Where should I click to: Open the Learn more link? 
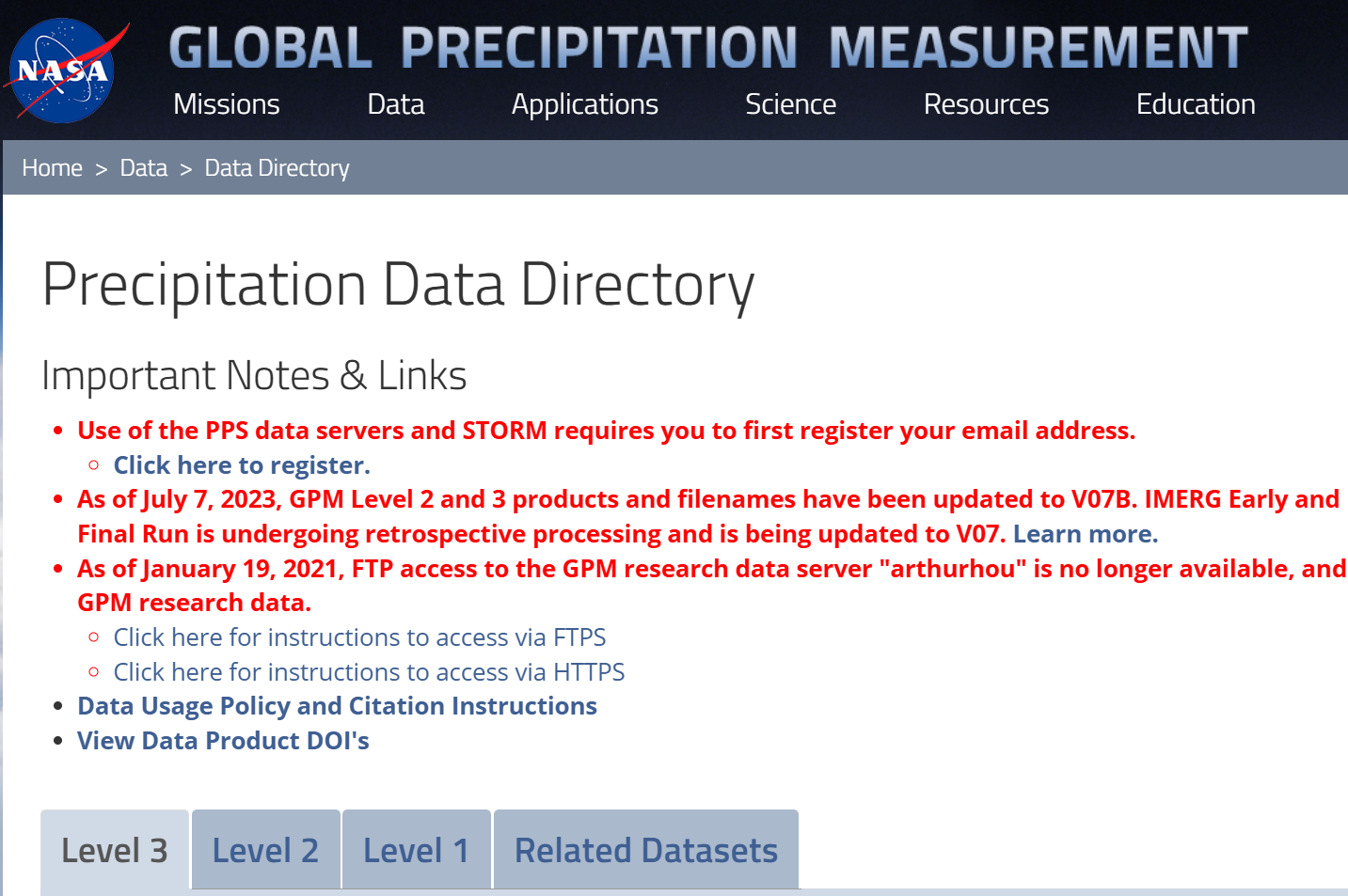tap(1086, 534)
